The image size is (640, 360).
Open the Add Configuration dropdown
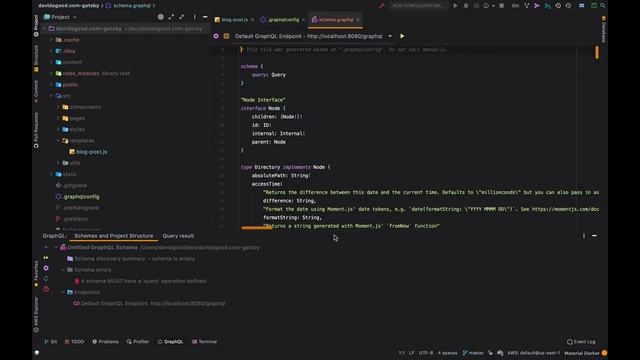tap(418, 6)
